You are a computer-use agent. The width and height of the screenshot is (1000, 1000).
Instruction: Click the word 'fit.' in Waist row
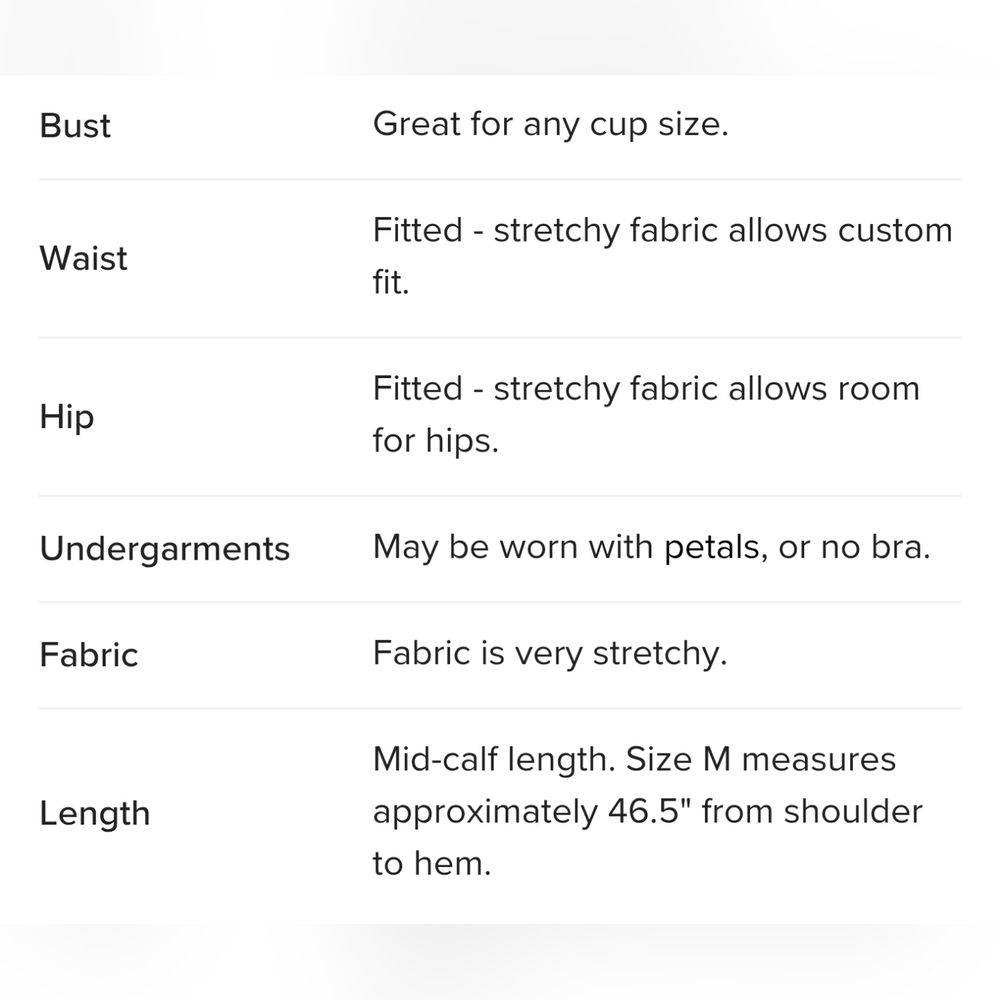(x=391, y=282)
